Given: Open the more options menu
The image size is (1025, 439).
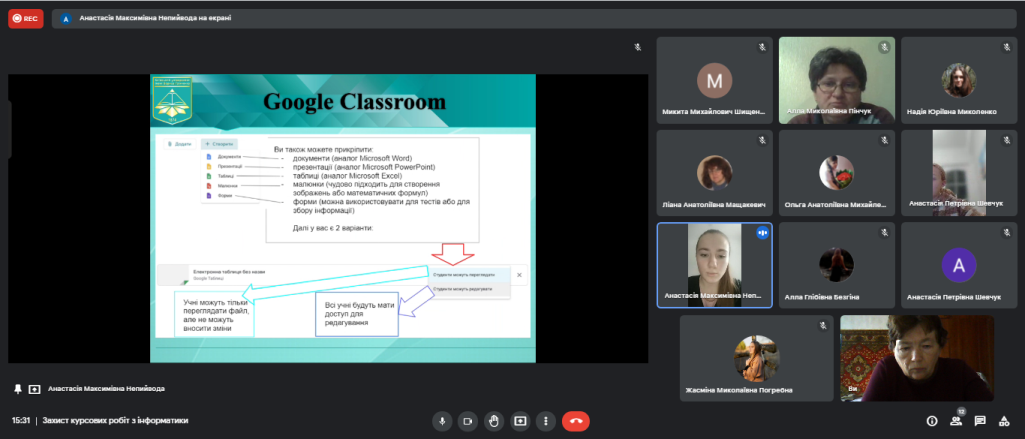Looking at the screenshot, I should tap(545, 421).
